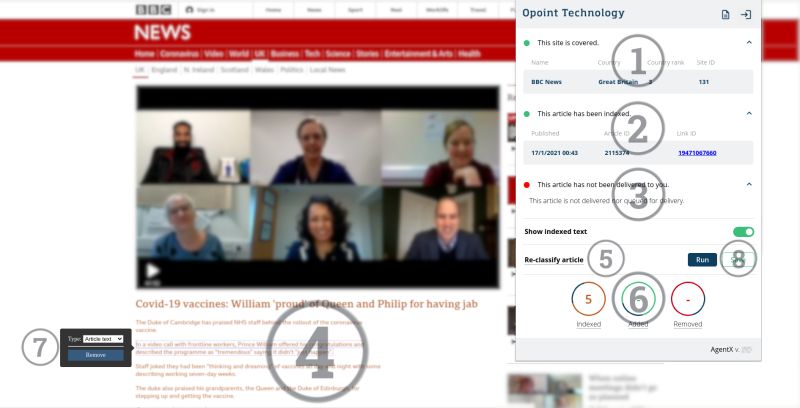Click the Site ID value 131

click(x=704, y=82)
